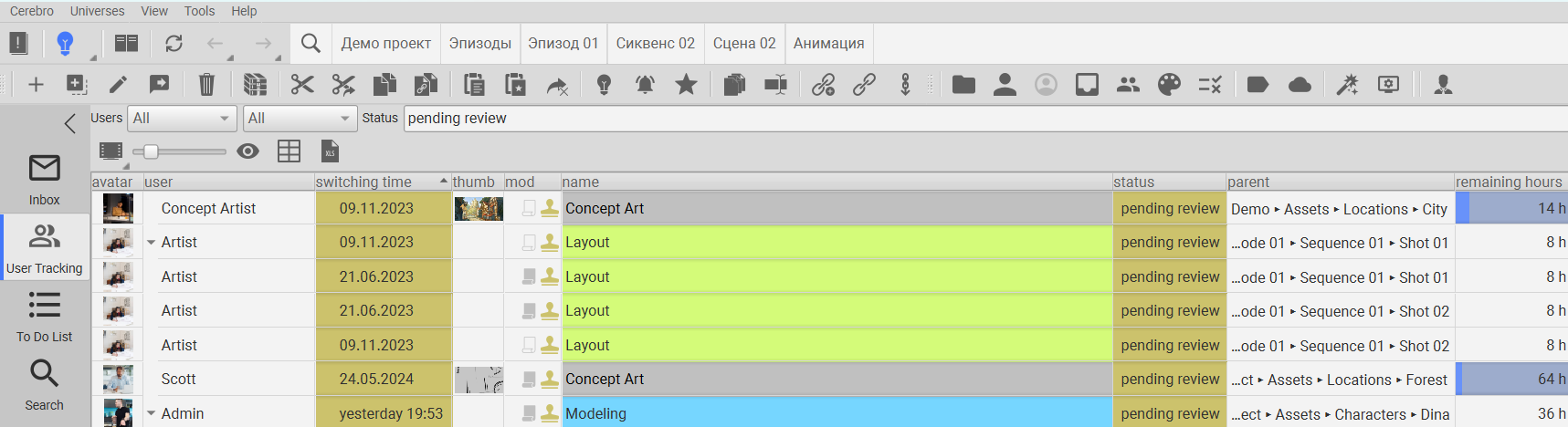
Task: Toggle the table grid view icon
Action: [x=289, y=151]
